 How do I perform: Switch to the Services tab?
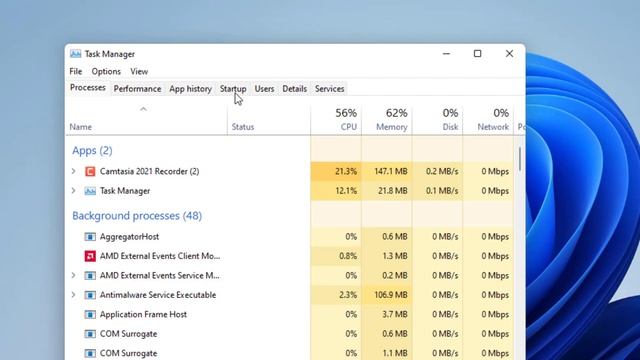[329, 89]
